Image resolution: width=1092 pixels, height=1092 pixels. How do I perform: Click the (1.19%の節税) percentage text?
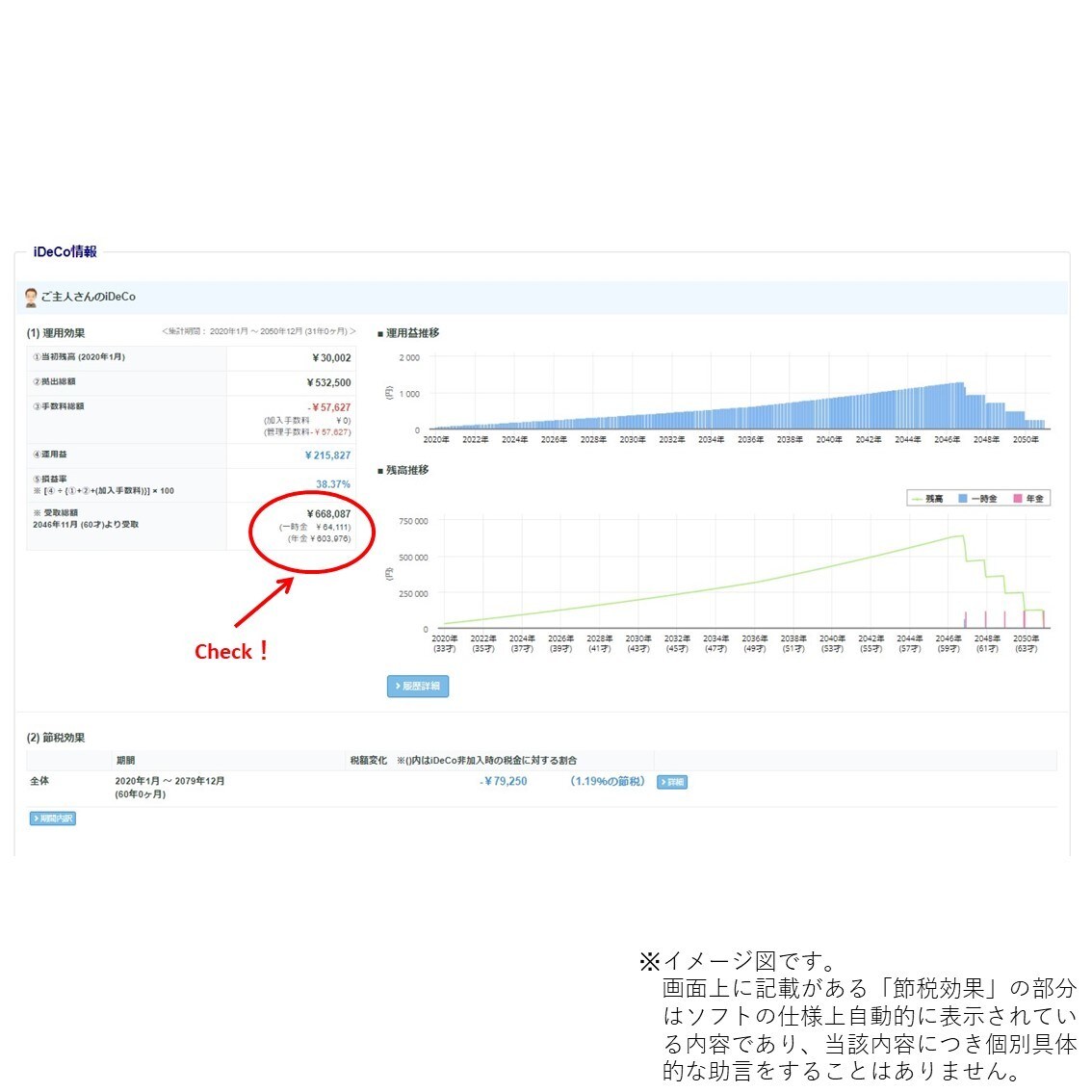[x=608, y=781]
